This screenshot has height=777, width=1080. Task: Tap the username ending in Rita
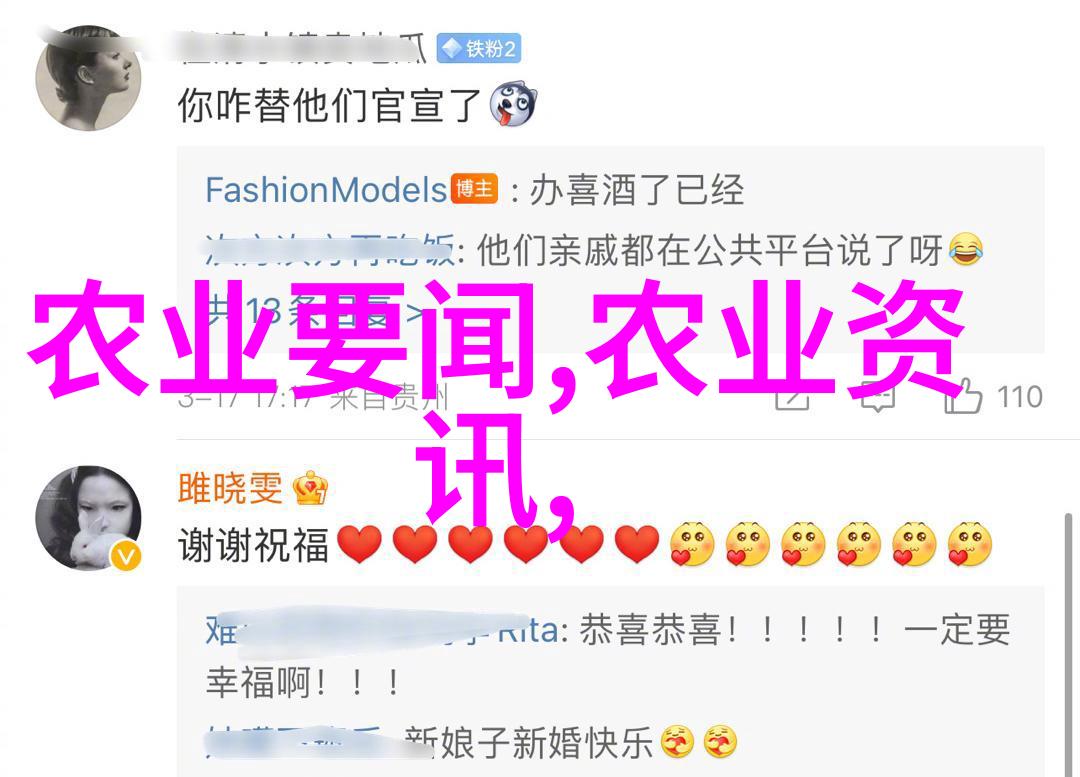click(382, 631)
